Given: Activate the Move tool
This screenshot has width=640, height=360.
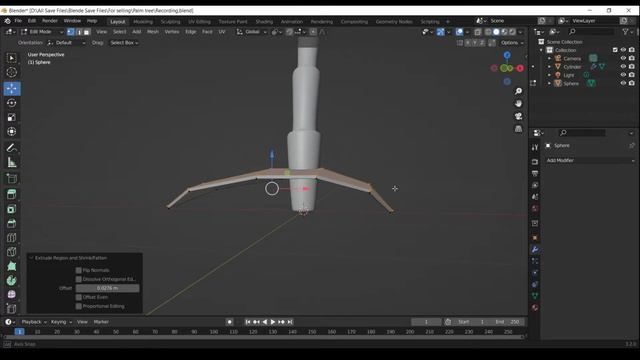Looking at the screenshot, I should [11, 88].
